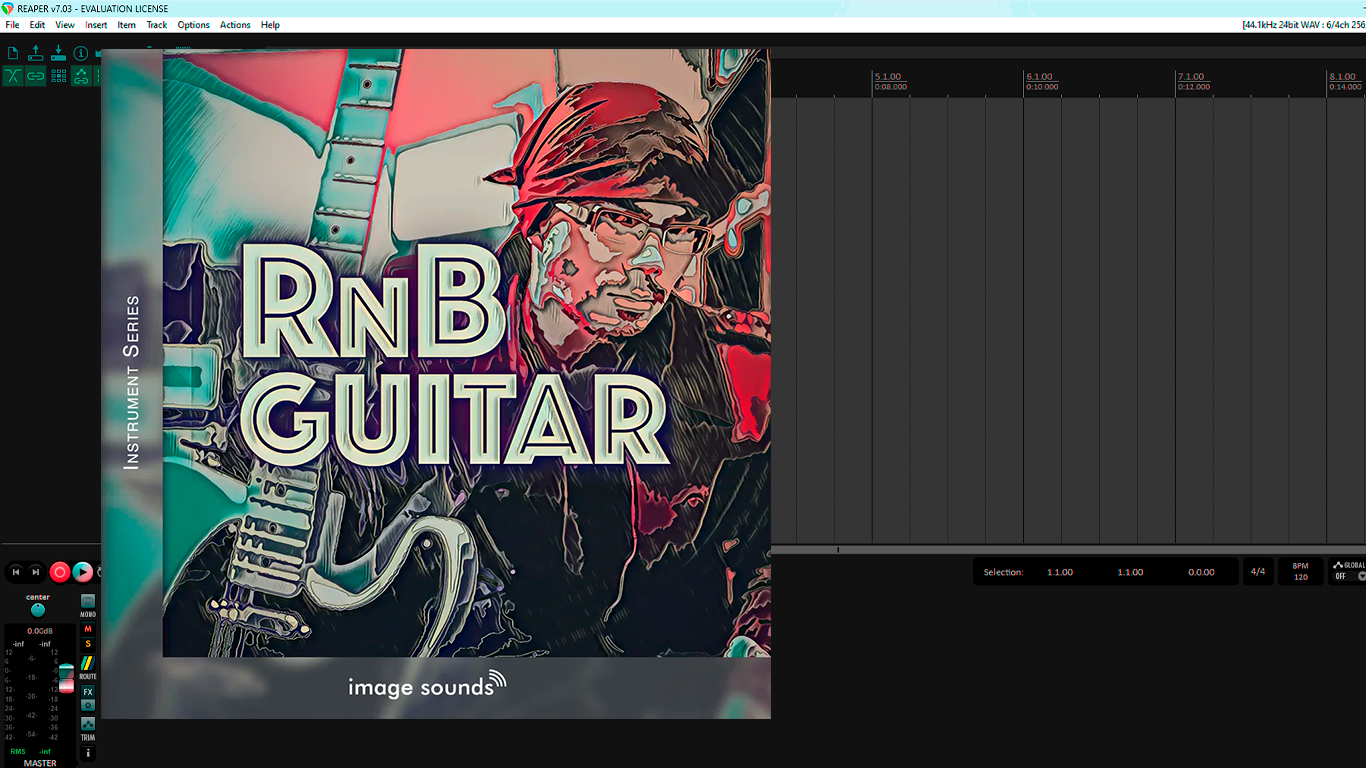Click the 4/4 time signature box
Image resolution: width=1366 pixels, height=768 pixels.
pyautogui.click(x=1258, y=572)
